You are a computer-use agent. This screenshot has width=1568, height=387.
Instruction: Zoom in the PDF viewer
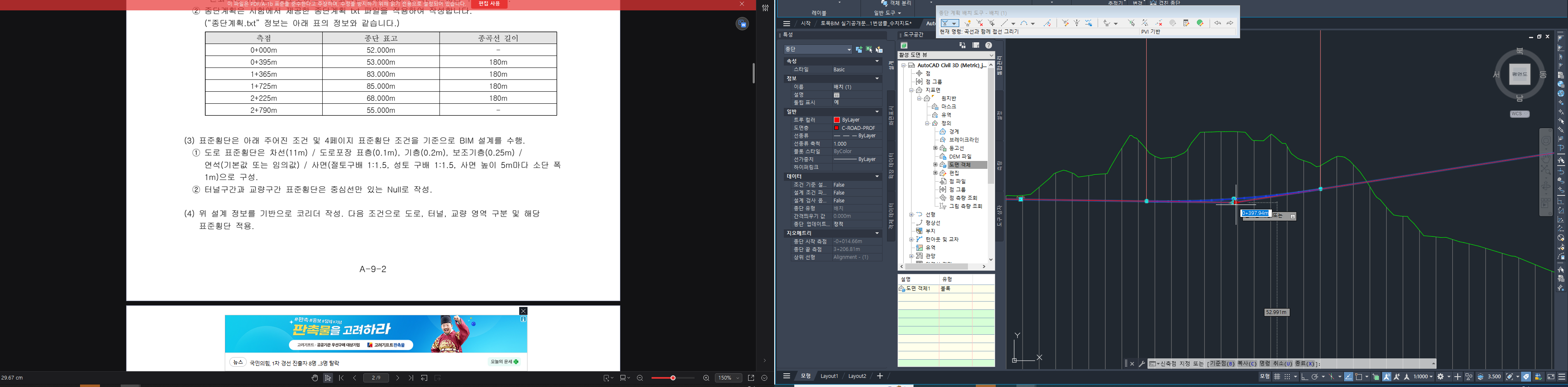(x=706, y=378)
